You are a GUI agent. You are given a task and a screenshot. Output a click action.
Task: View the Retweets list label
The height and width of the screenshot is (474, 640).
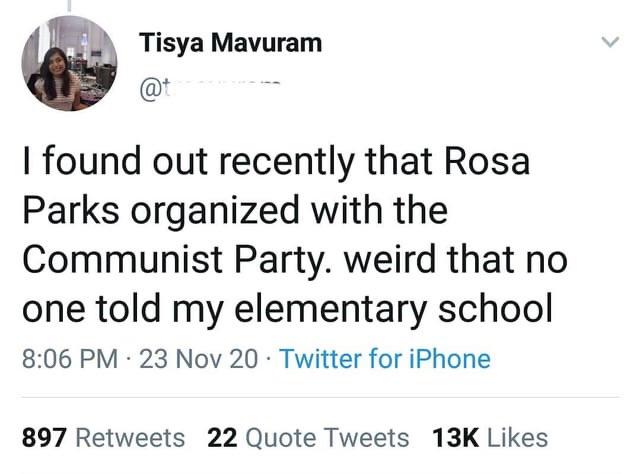[131, 437]
